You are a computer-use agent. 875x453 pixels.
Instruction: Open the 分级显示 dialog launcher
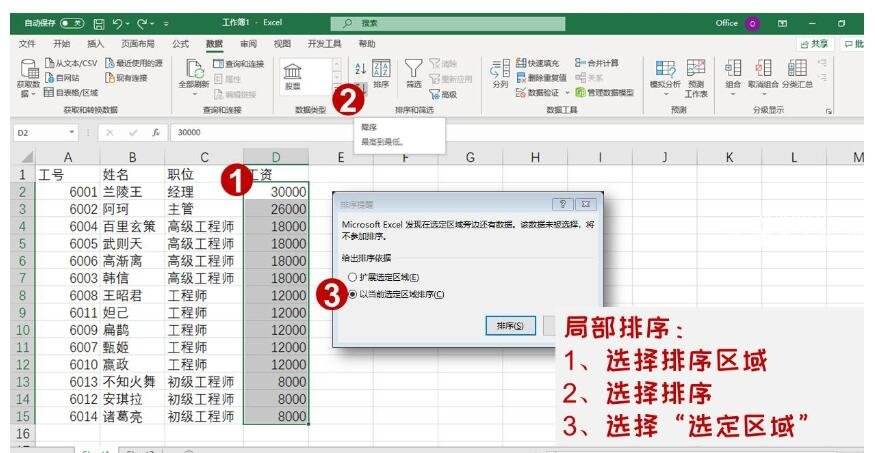(829, 112)
